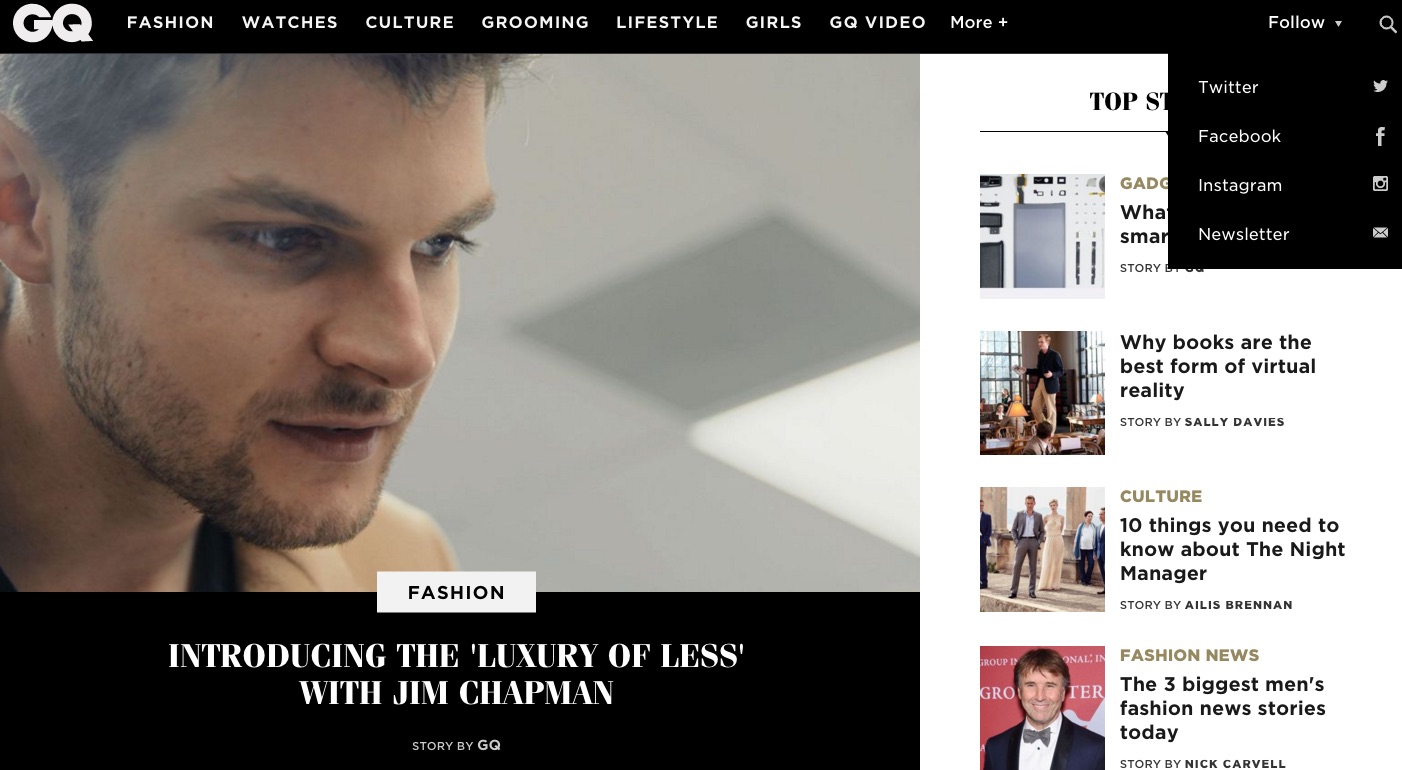Select Fashion in the navigation bar
The width and height of the screenshot is (1402, 770).
pyautogui.click(x=170, y=22)
